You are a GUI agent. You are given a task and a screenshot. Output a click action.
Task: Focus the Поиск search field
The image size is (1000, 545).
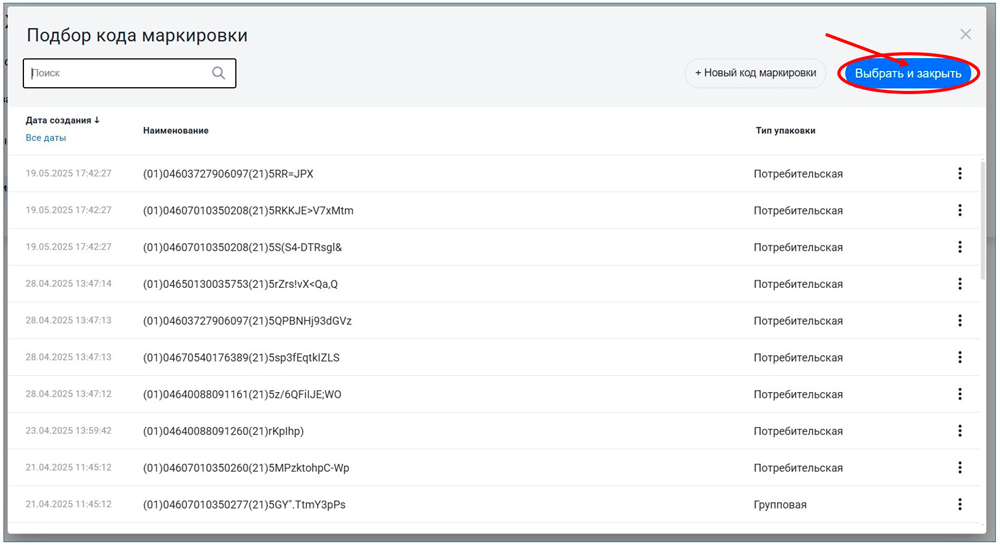tap(120, 73)
